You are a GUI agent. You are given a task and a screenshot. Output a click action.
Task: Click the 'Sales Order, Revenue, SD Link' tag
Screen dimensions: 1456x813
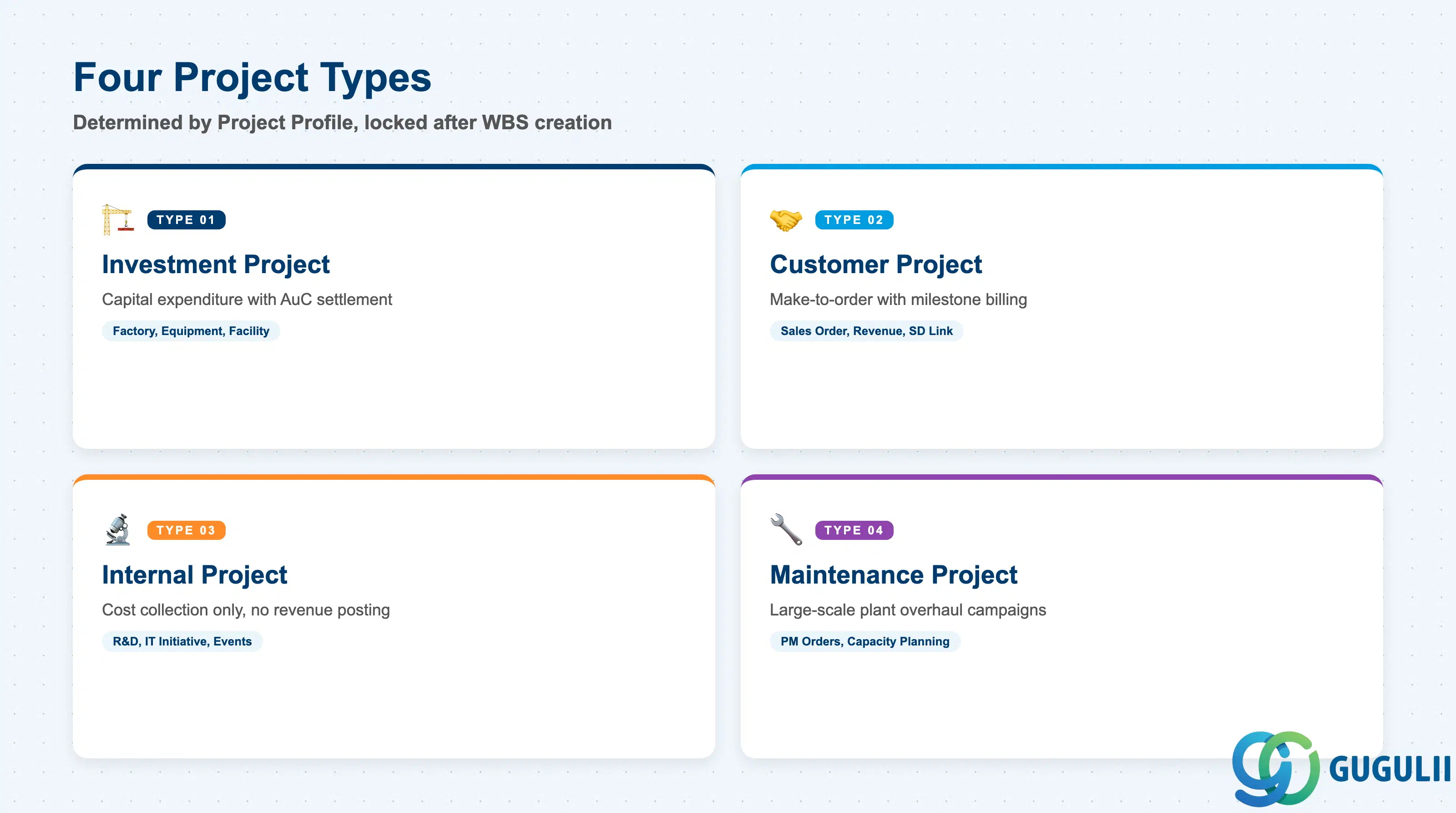(x=866, y=331)
